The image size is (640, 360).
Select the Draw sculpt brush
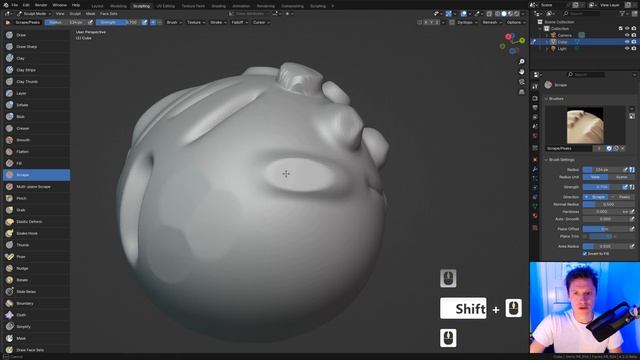[36, 35]
